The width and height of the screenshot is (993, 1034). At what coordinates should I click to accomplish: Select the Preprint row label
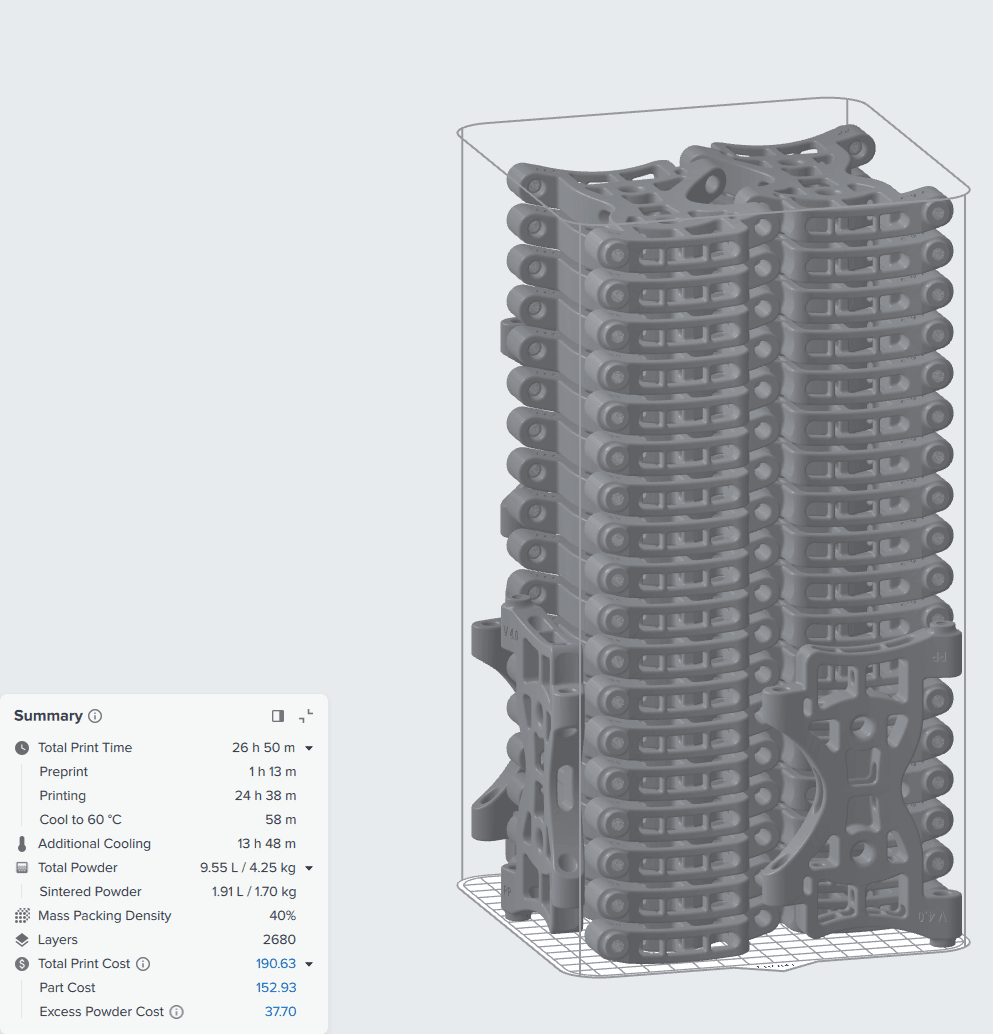tap(63, 772)
